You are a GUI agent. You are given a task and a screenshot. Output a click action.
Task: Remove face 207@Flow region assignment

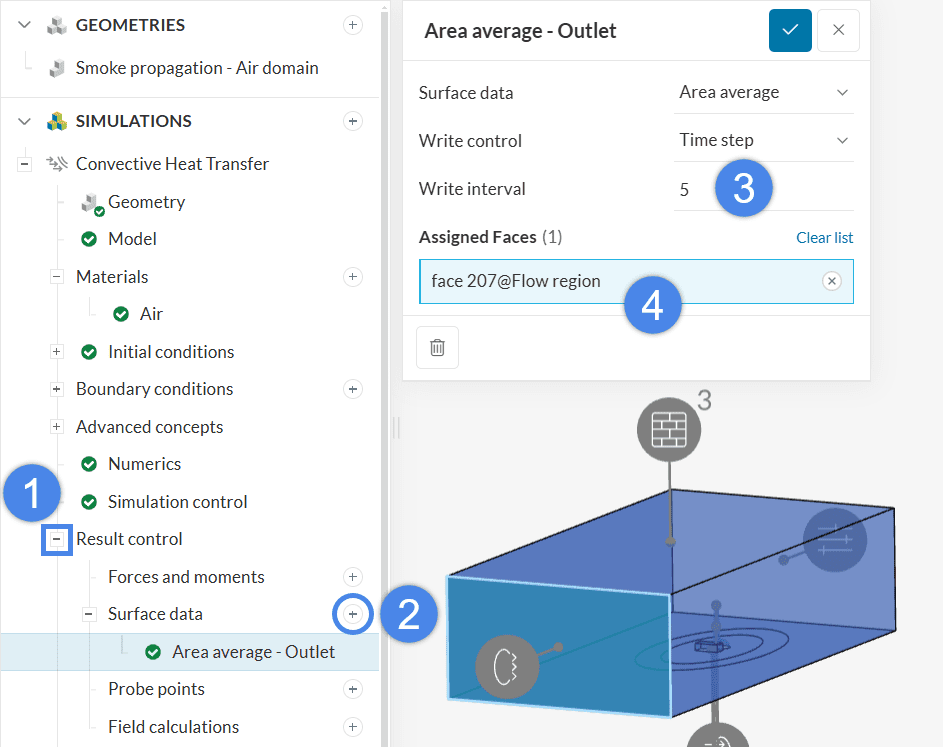click(831, 282)
